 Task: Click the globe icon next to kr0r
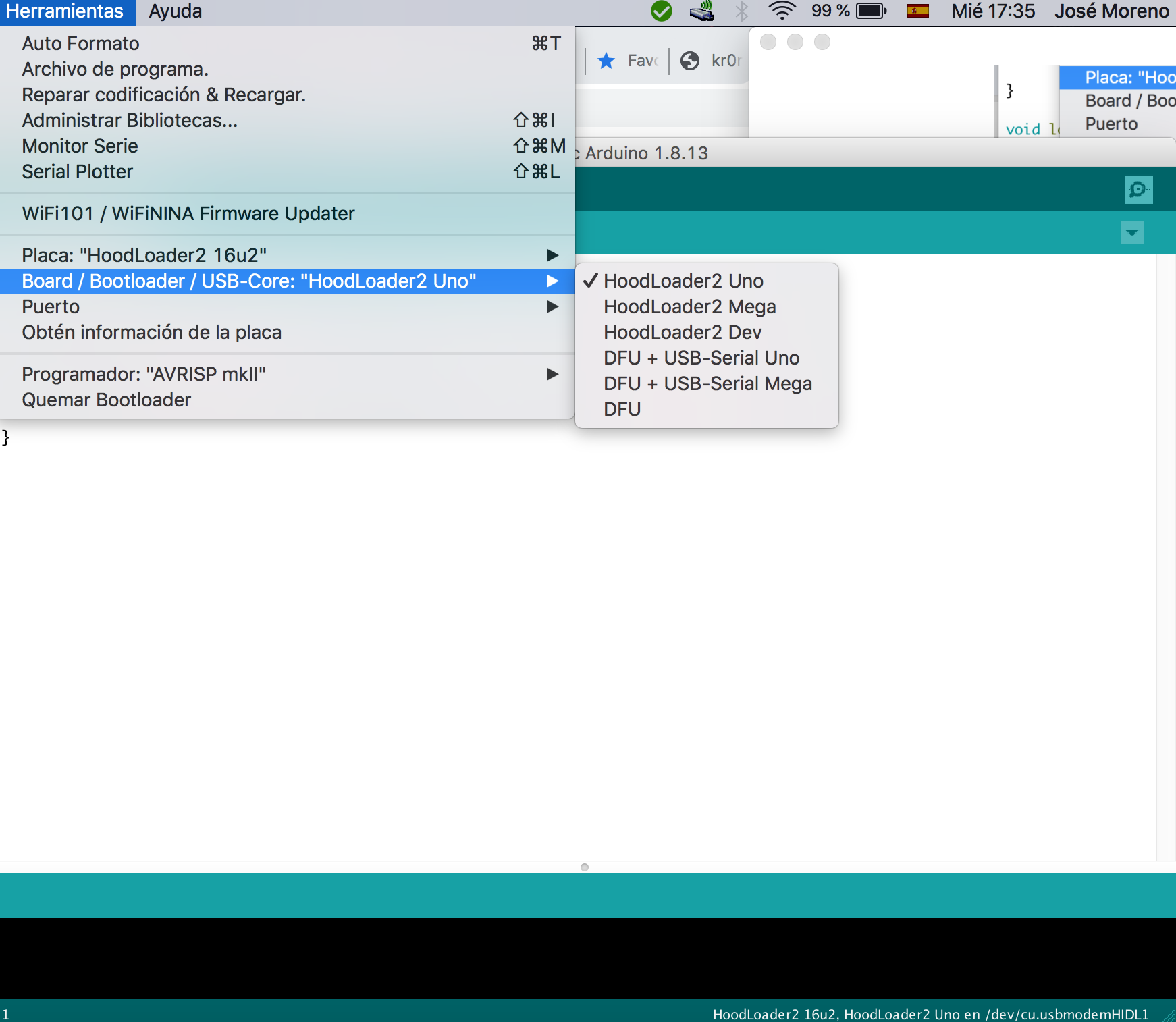click(x=689, y=61)
